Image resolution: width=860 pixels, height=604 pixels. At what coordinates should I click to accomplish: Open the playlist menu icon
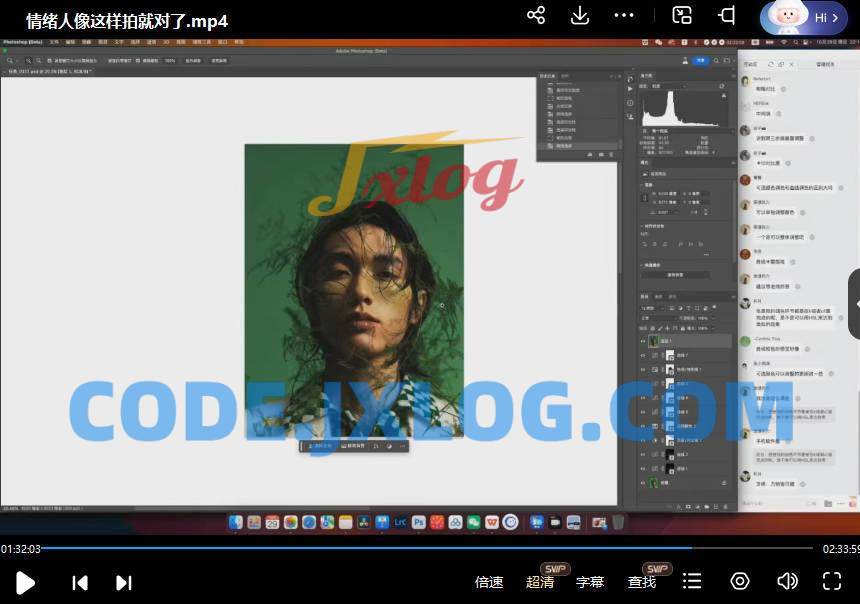pos(692,581)
